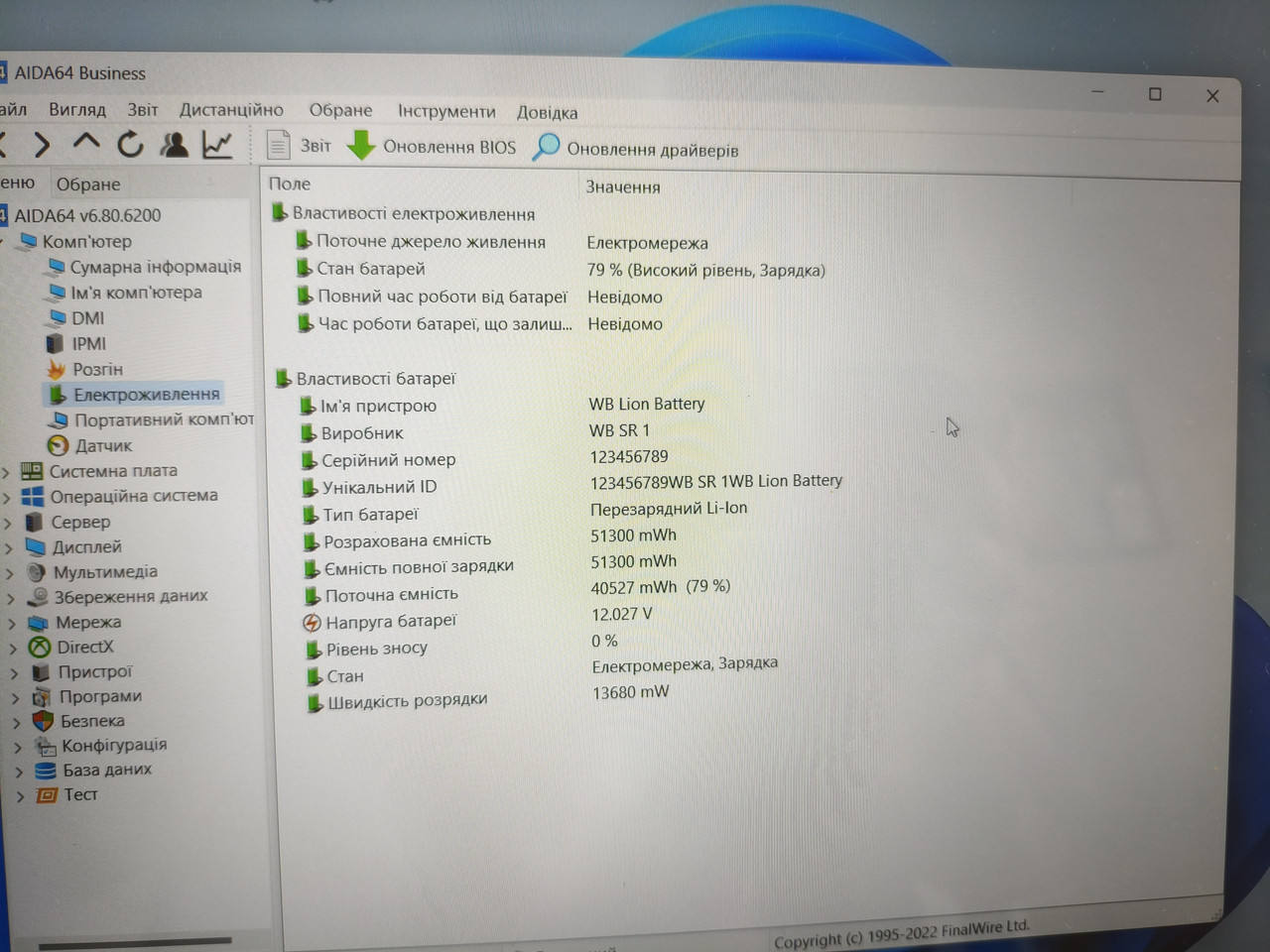Click the Сервер tree icon
The image size is (1270, 952).
click(x=35, y=522)
